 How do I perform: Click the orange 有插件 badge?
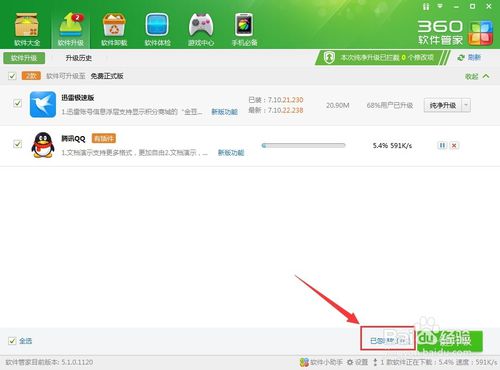coord(104,138)
